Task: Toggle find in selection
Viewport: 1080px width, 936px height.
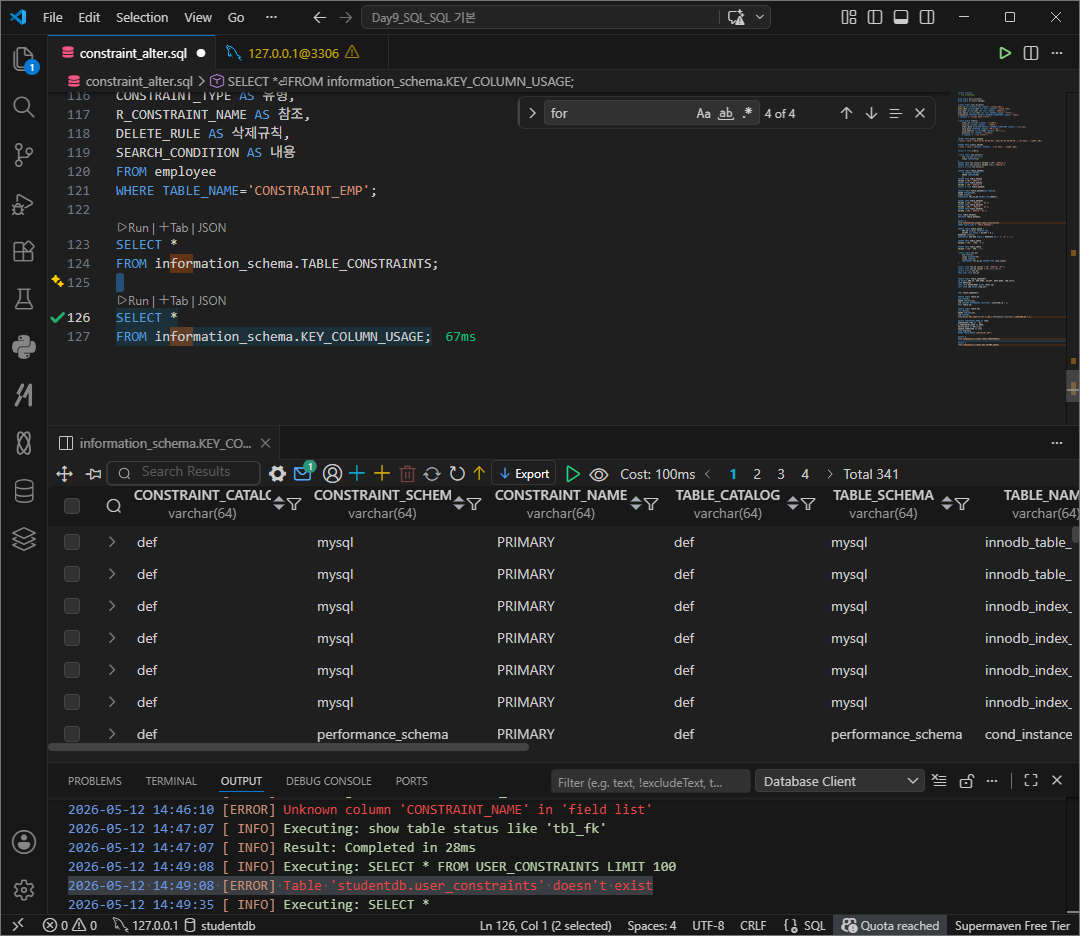Action: tap(895, 113)
